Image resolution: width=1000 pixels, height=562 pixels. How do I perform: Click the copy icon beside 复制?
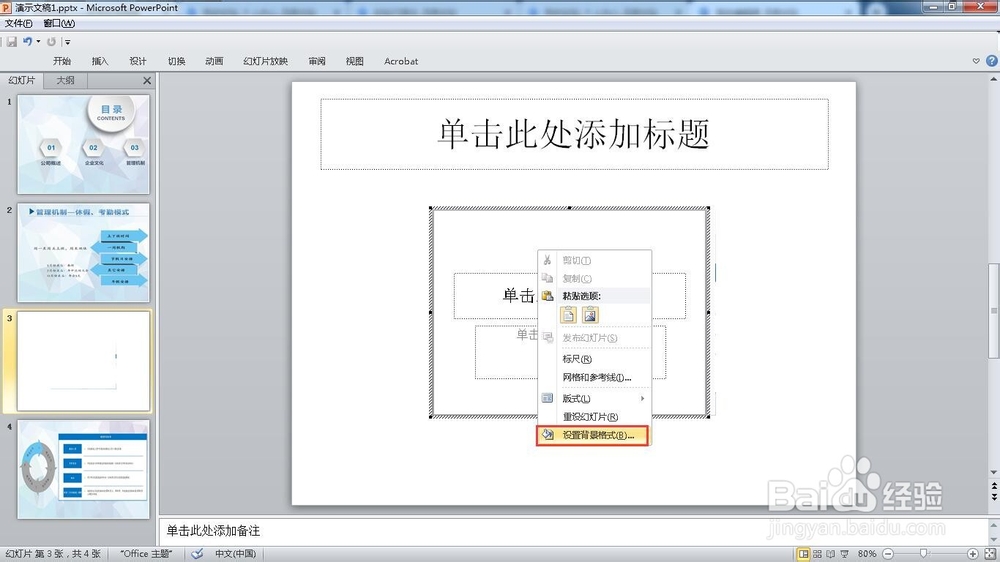tap(547, 278)
